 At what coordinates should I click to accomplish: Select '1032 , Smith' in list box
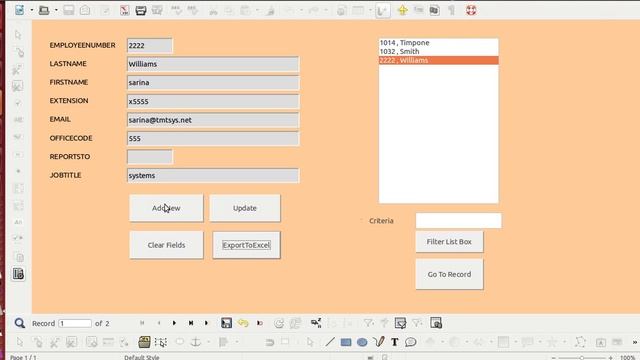(438, 51)
